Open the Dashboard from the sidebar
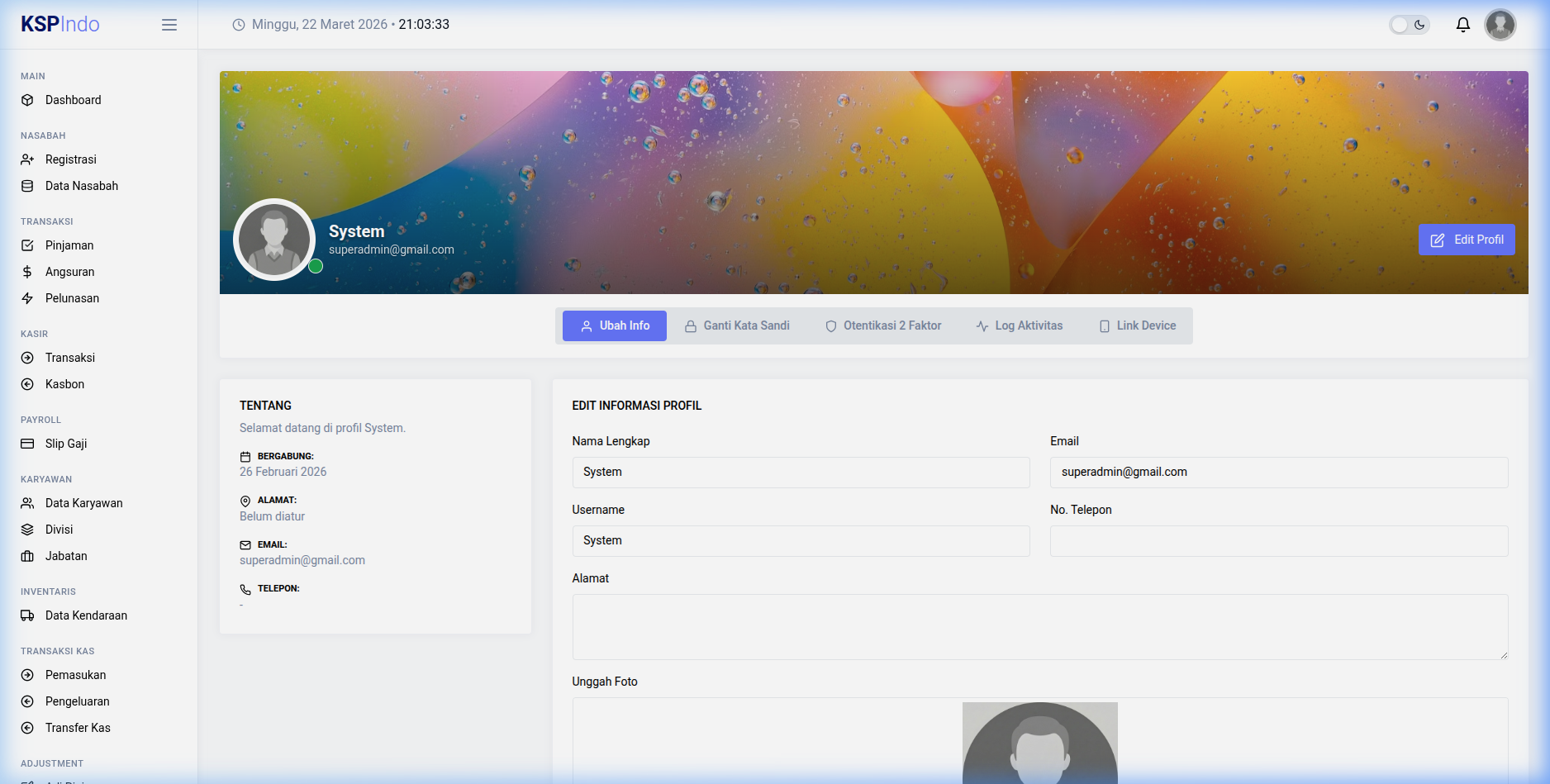The image size is (1550, 784). (73, 100)
